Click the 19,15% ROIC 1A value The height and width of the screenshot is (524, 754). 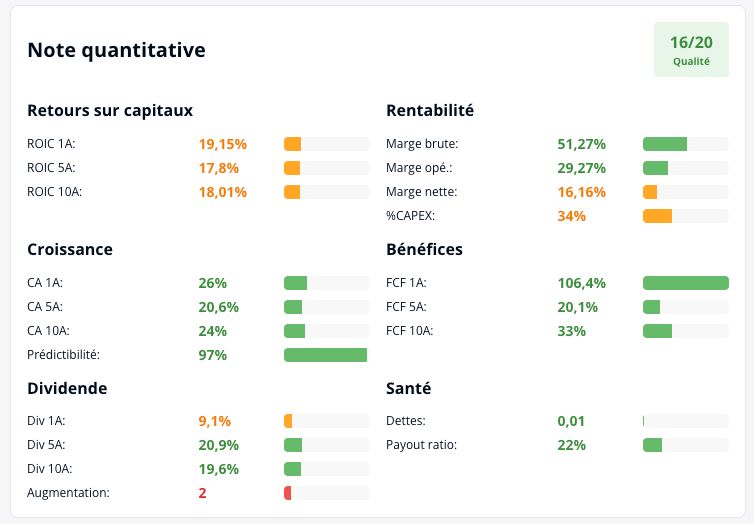223,144
